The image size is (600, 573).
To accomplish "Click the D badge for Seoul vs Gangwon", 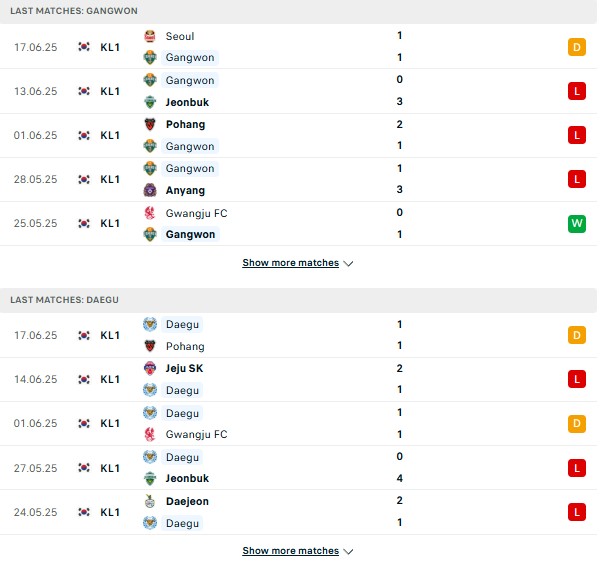I will 577,47.
